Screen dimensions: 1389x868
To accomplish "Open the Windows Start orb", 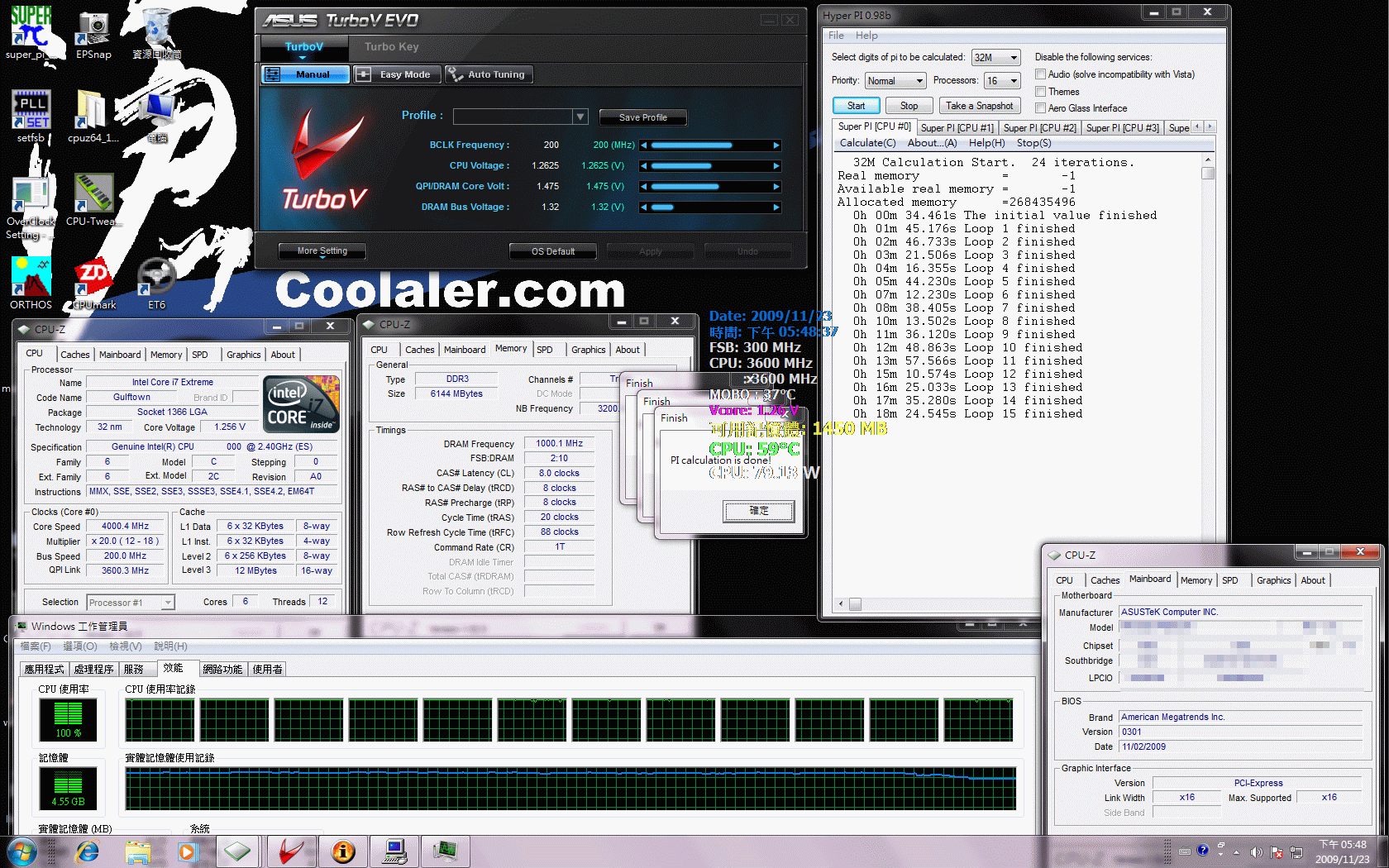I will click(21, 851).
